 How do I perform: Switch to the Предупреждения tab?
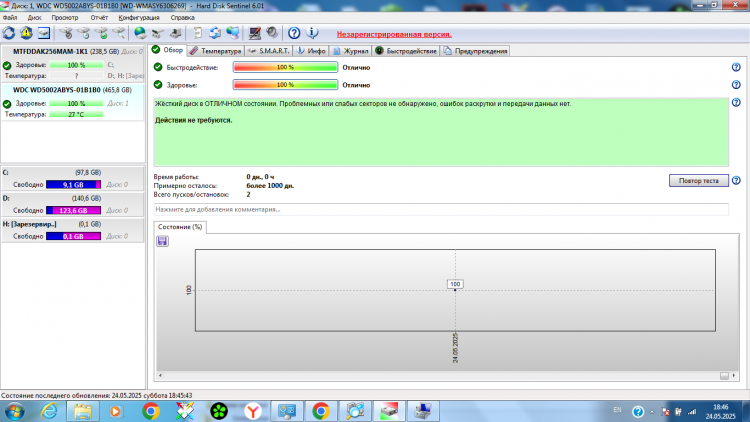pos(475,51)
